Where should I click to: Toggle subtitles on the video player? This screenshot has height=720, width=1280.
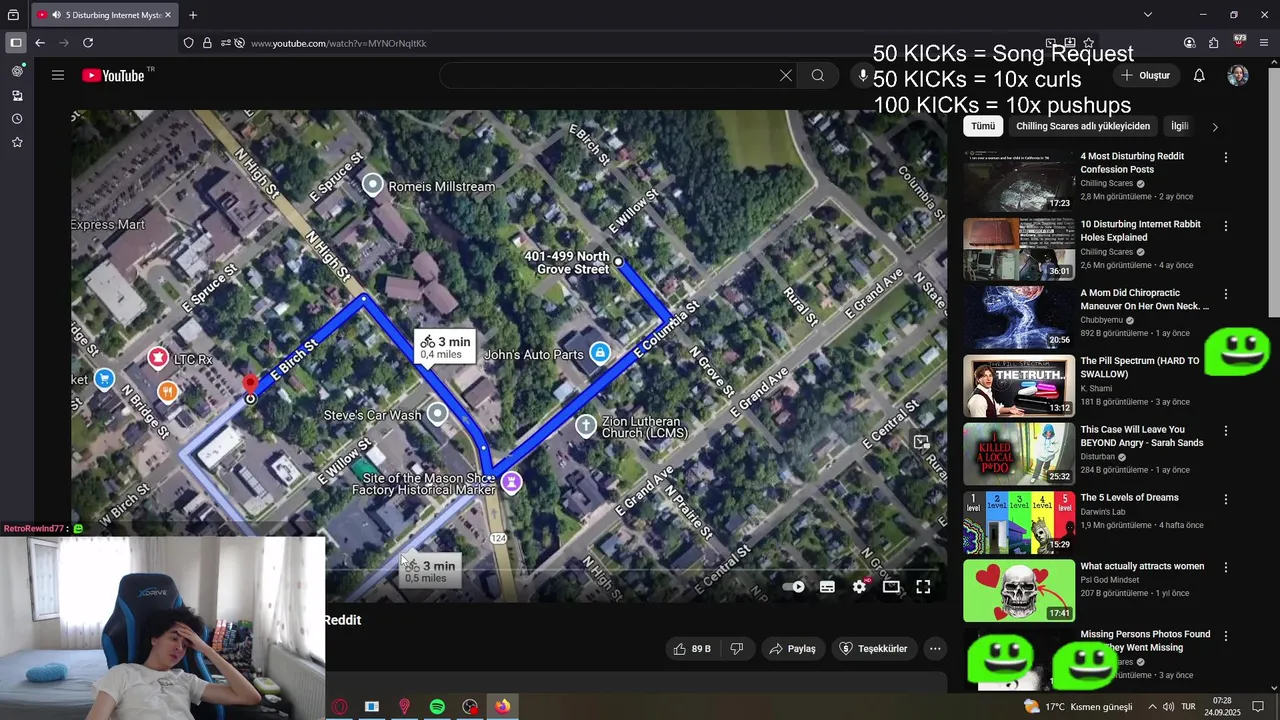click(827, 587)
